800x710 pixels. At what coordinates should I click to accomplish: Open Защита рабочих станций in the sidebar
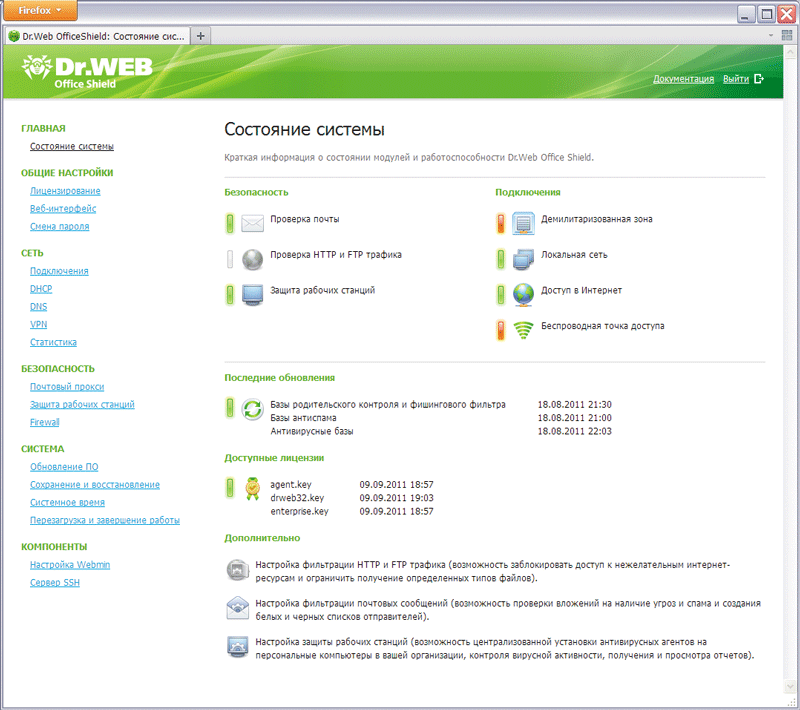[83, 404]
